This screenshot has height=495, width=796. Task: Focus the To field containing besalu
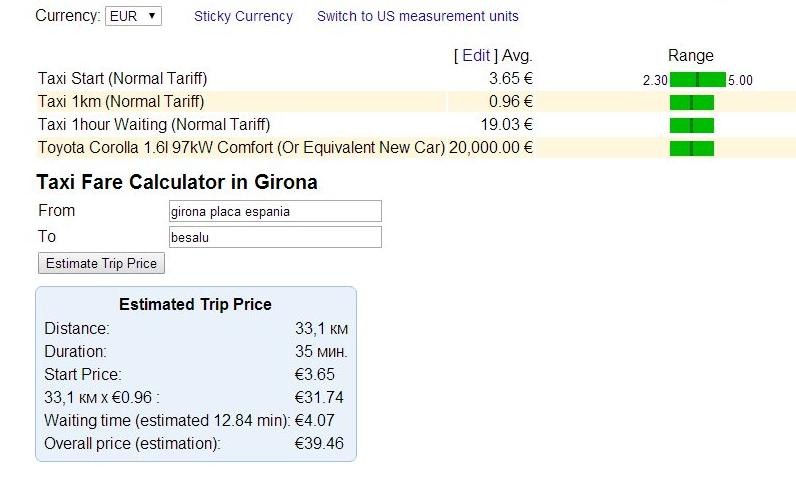275,237
